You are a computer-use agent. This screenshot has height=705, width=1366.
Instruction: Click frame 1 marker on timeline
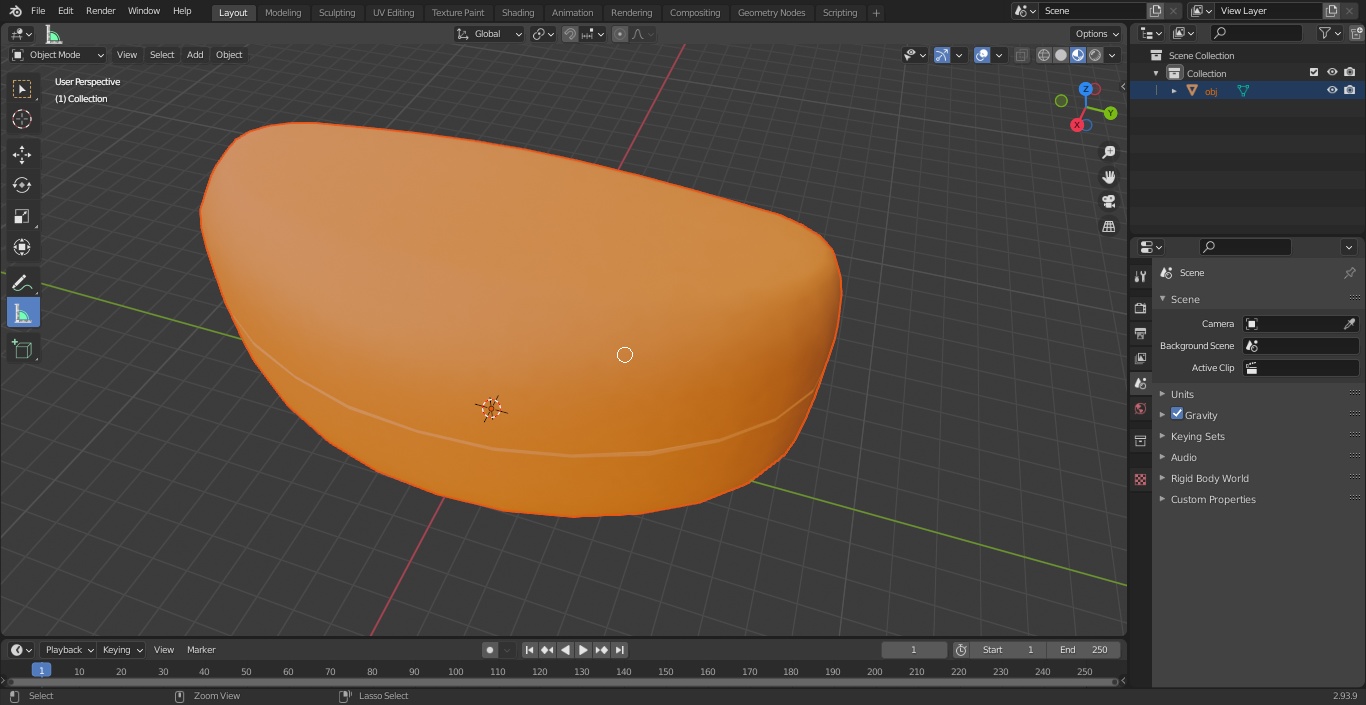click(41, 671)
